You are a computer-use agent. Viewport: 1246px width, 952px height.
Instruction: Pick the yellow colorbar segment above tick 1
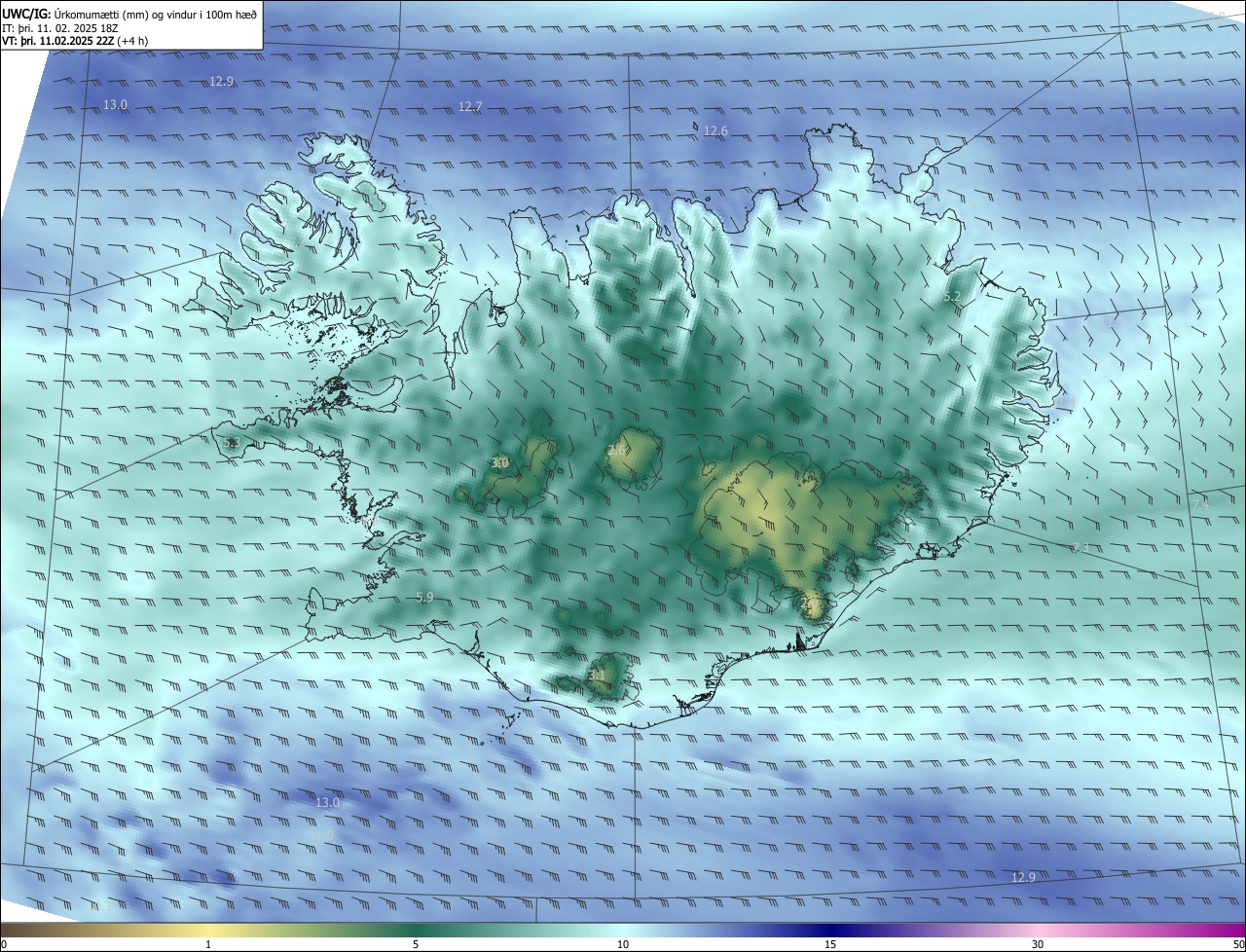click(x=208, y=931)
